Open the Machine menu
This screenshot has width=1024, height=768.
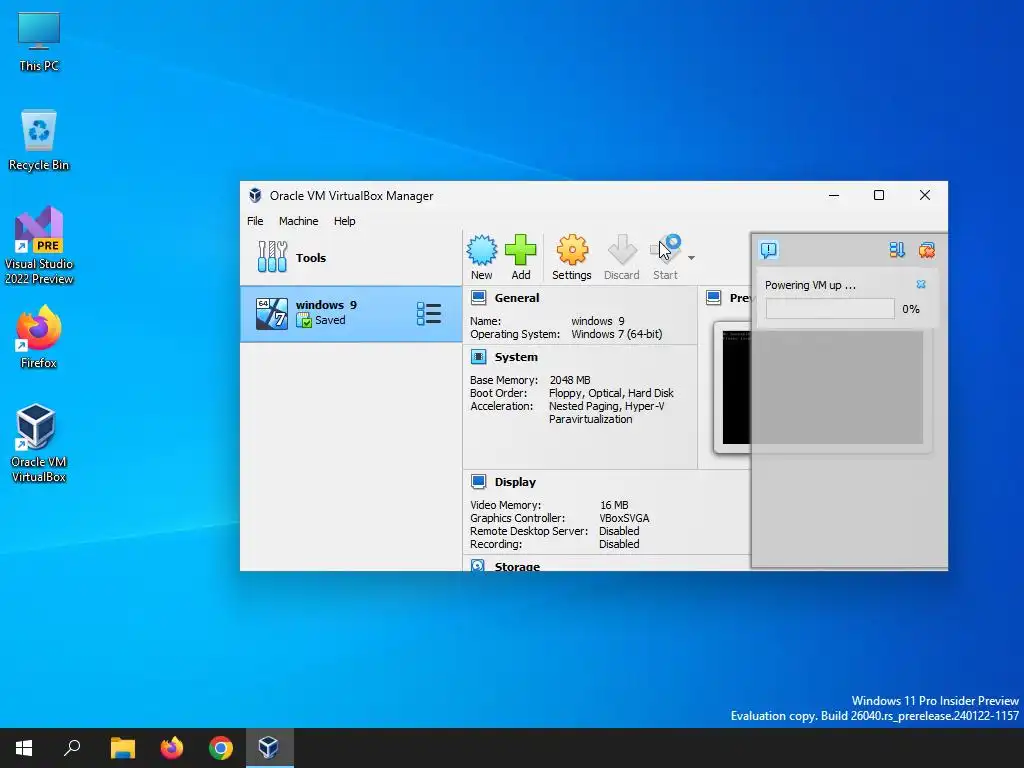coord(298,221)
